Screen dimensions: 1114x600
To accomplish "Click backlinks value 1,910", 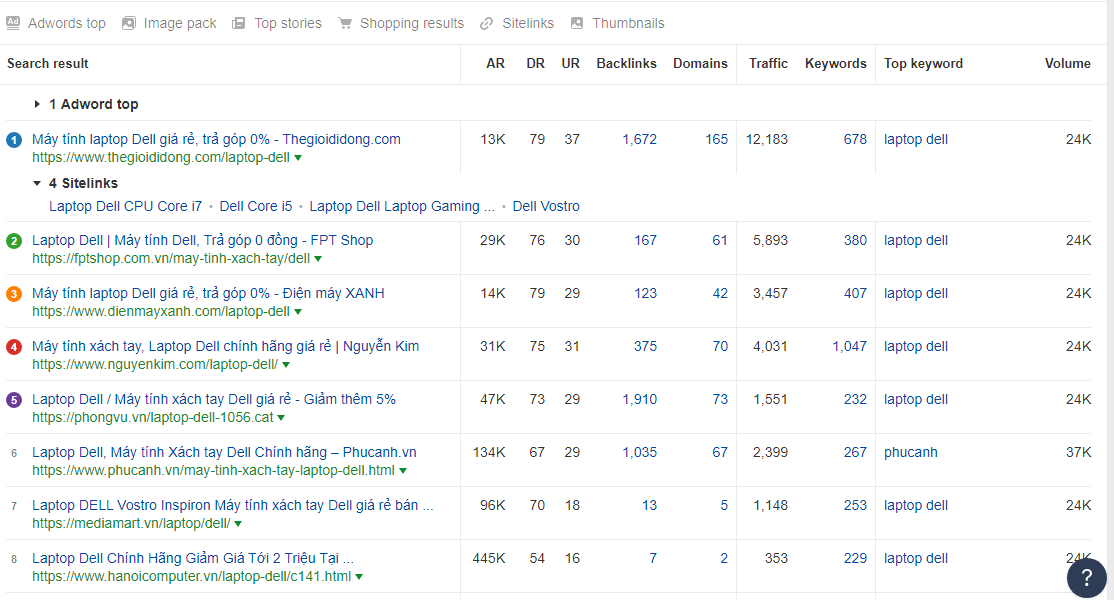I will (x=639, y=399).
